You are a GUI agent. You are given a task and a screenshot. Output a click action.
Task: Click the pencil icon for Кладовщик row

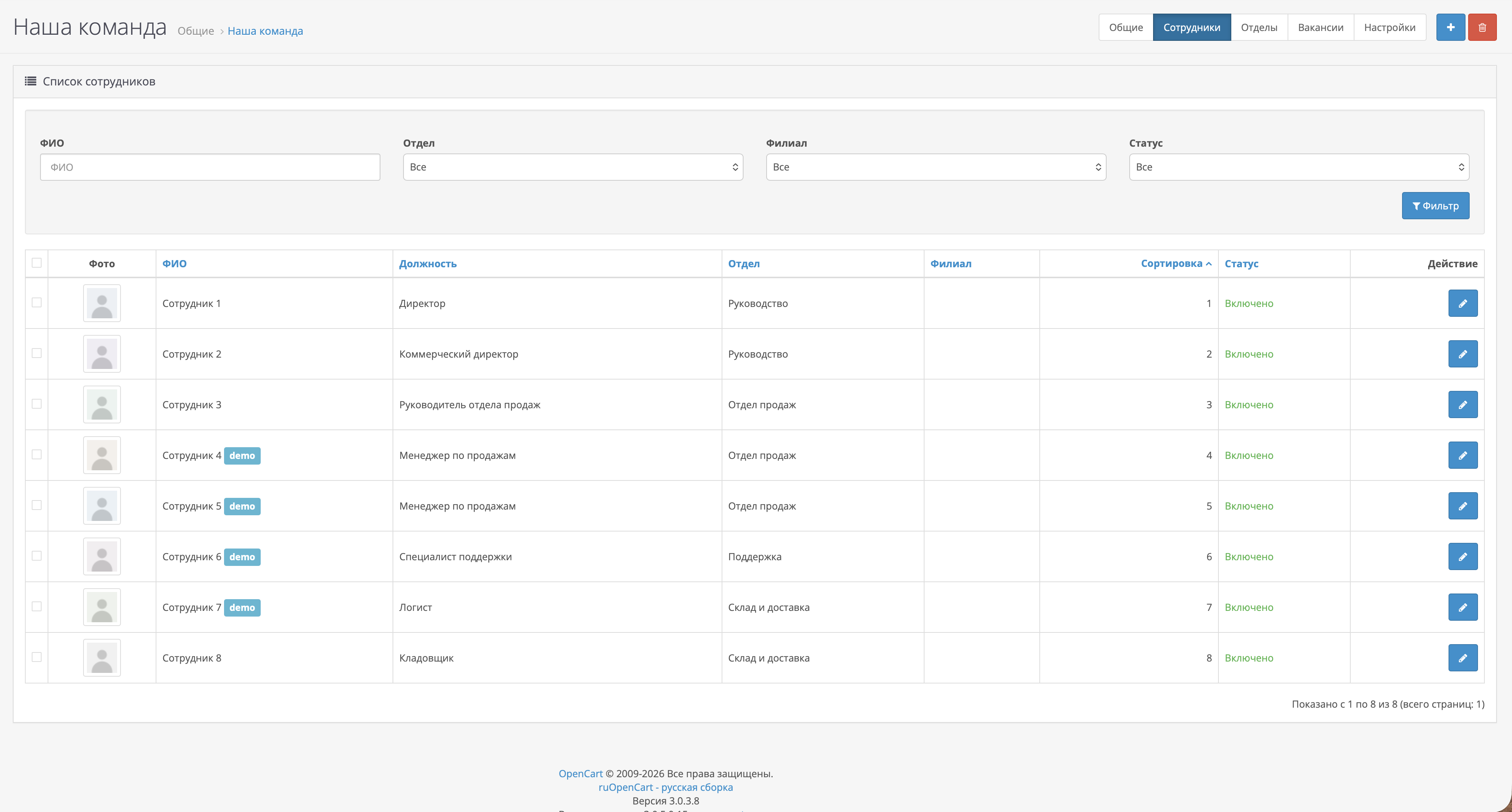coord(1463,658)
